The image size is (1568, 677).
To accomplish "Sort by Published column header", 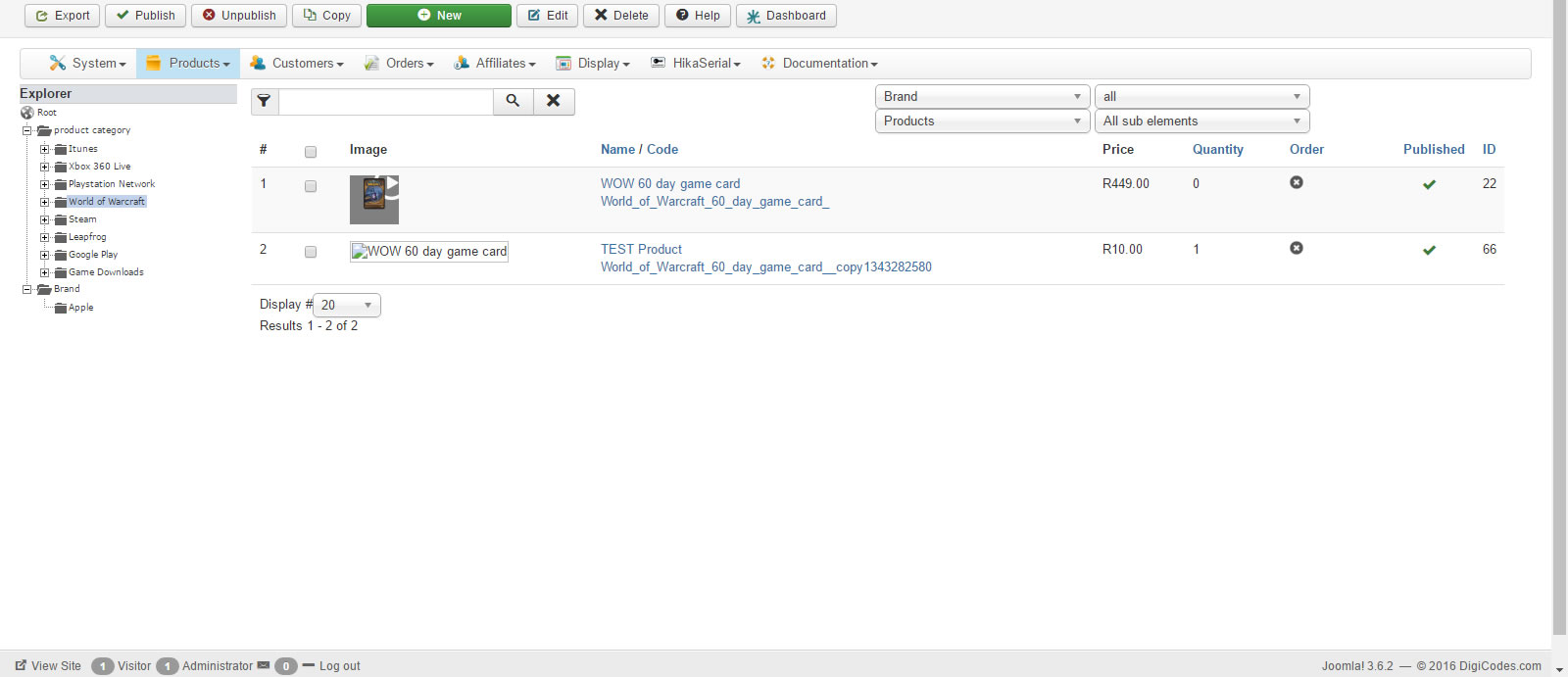I will click(1434, 149).
